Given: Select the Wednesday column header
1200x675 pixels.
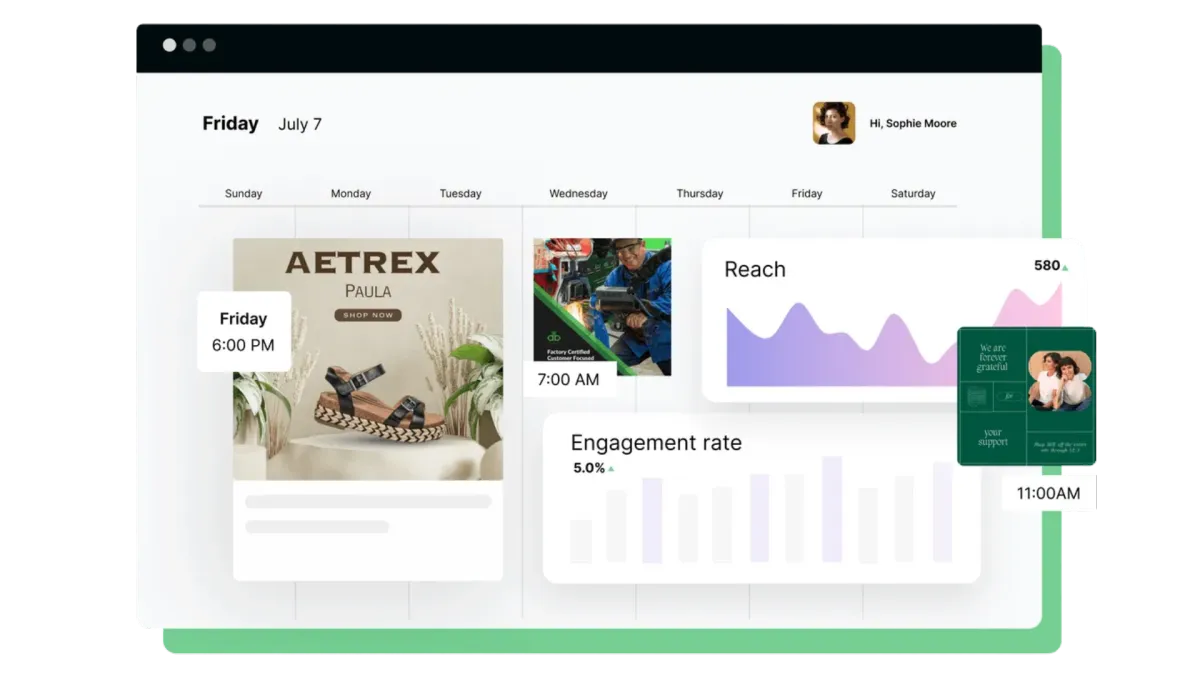Looking at the screenshot, I should tap(578, 194).
